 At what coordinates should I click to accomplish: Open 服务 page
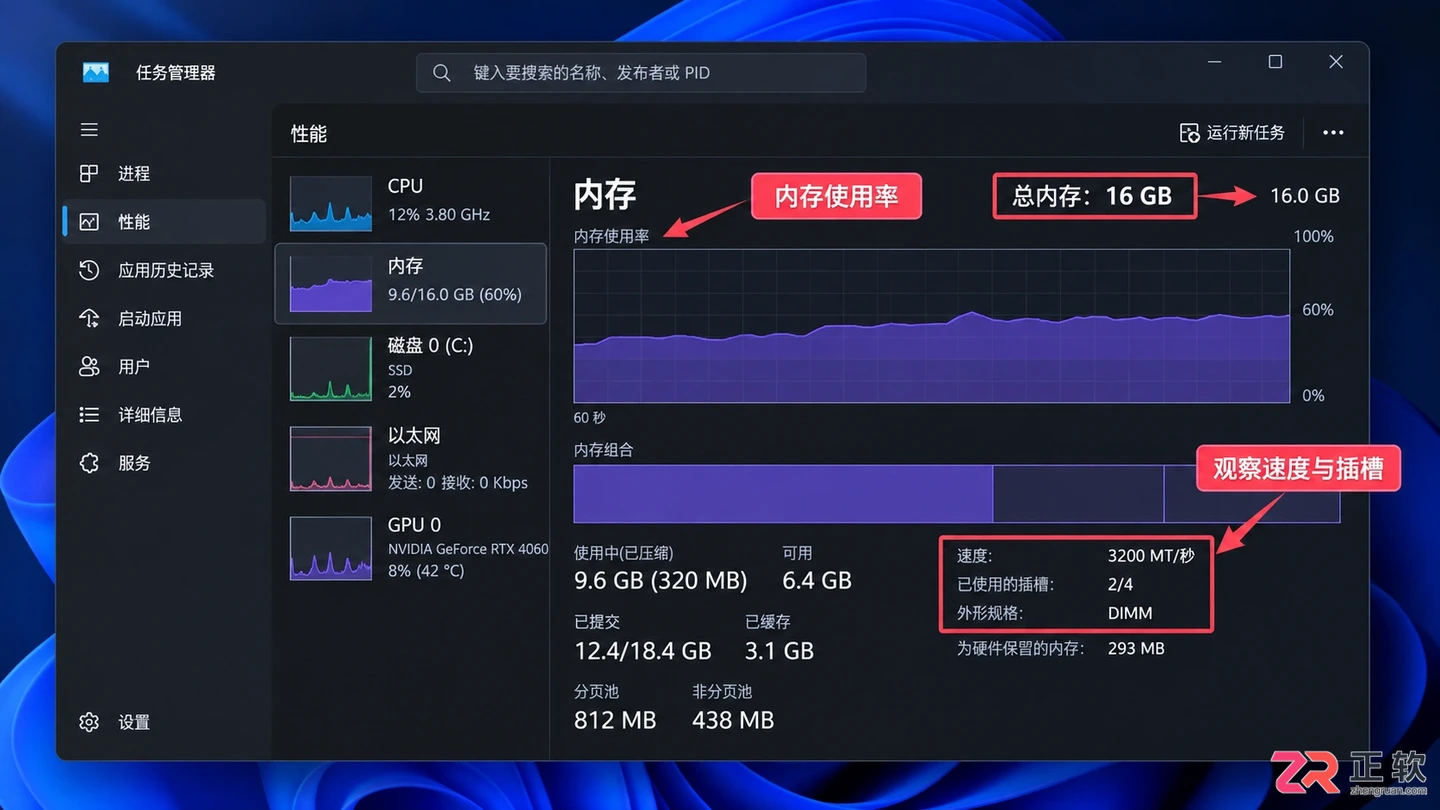164,462
